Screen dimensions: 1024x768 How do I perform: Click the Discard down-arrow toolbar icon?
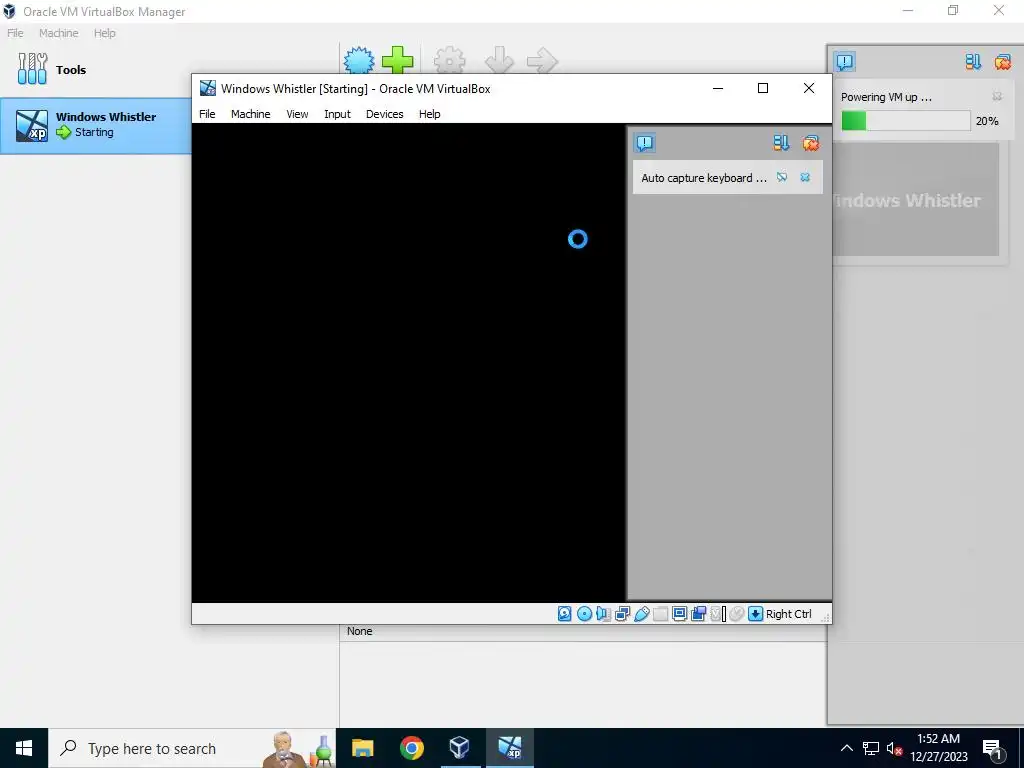pos(500,60)
